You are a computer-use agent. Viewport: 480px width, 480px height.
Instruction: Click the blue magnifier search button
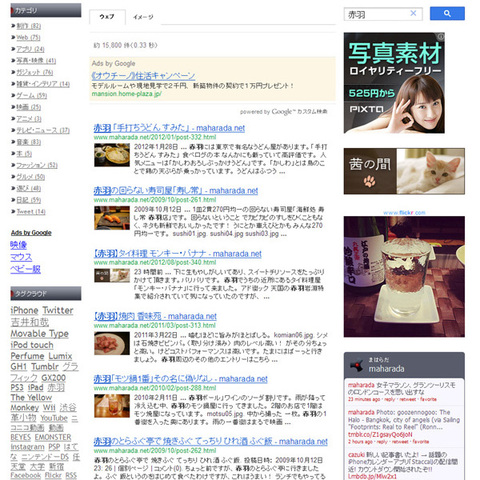[447, 13]
